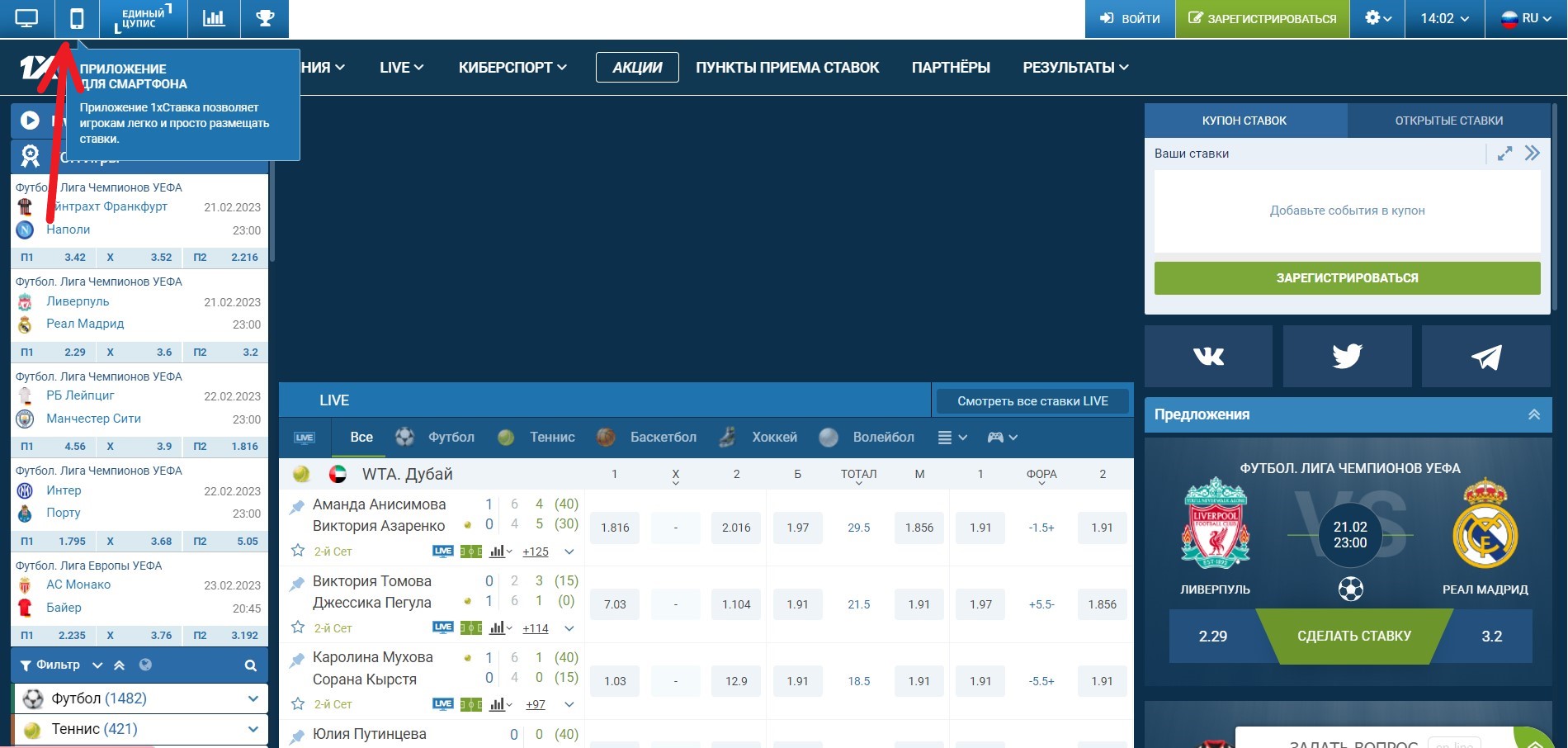Click the VK social button
This screenshot has width=1568, height=748.
point(1208,356)
